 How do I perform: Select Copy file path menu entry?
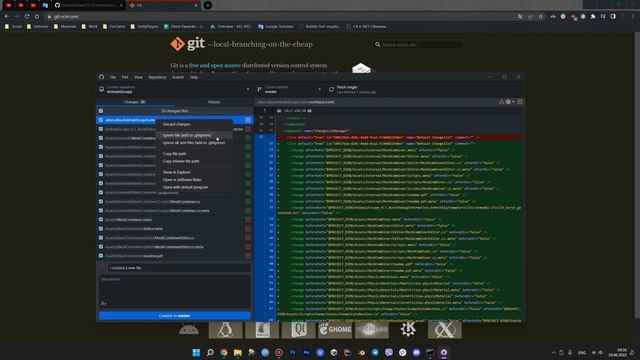195,153
